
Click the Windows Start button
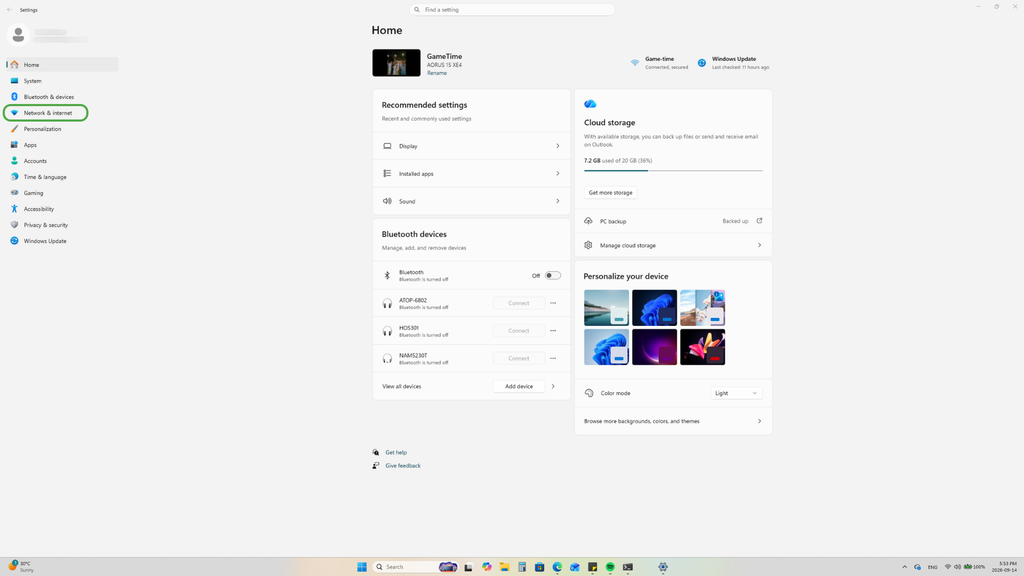pos(362,567)
